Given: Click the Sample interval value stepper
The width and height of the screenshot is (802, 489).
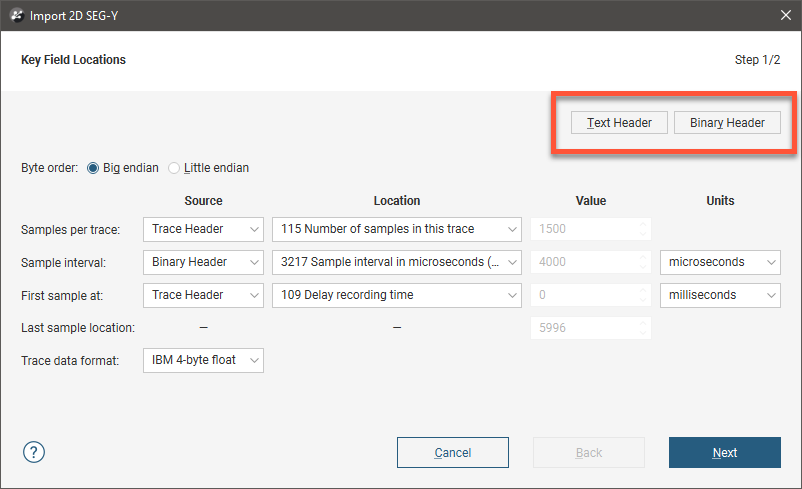Looking at the screenshot, I should (x=643, y=262).
